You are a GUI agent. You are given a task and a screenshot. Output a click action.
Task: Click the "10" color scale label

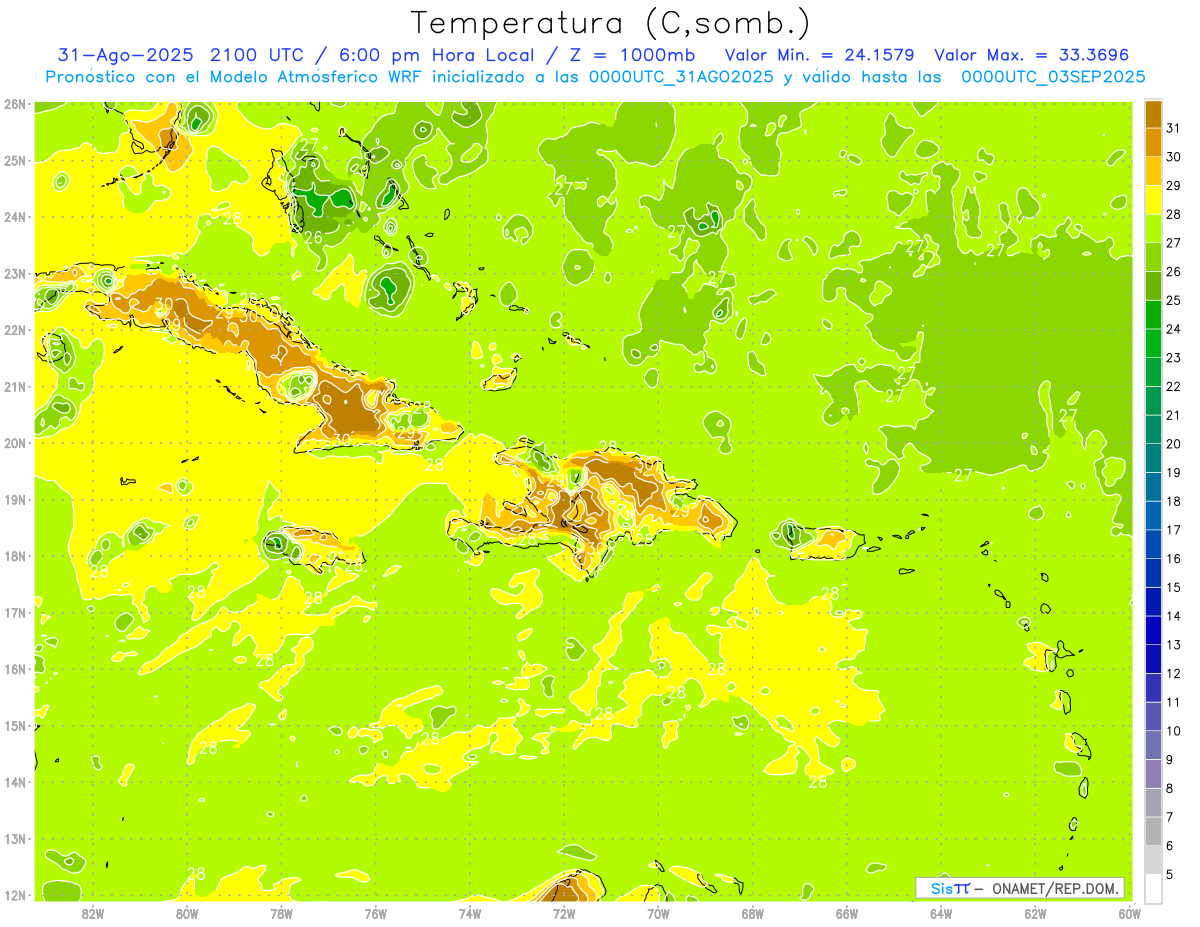1174,731
